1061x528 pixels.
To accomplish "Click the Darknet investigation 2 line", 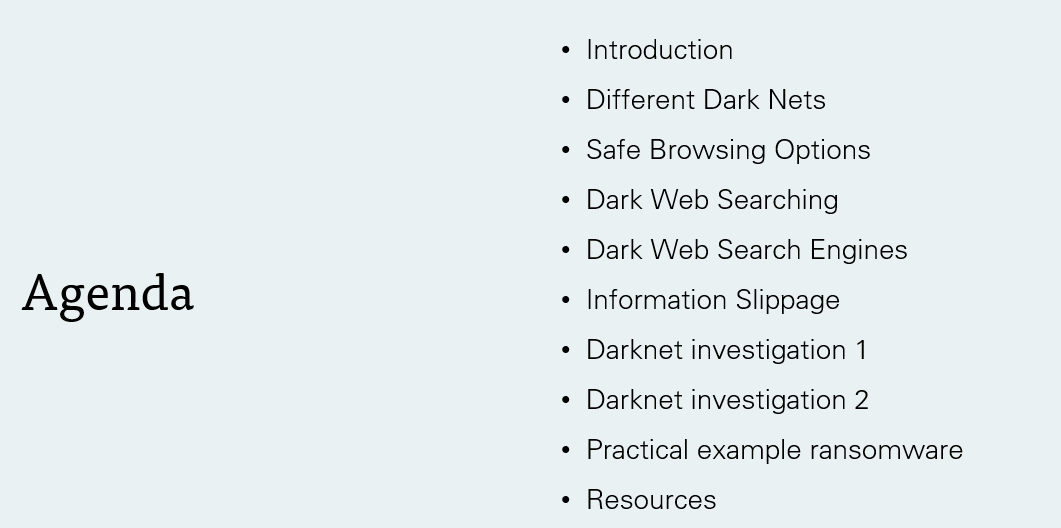I will [x=727, y=401].
